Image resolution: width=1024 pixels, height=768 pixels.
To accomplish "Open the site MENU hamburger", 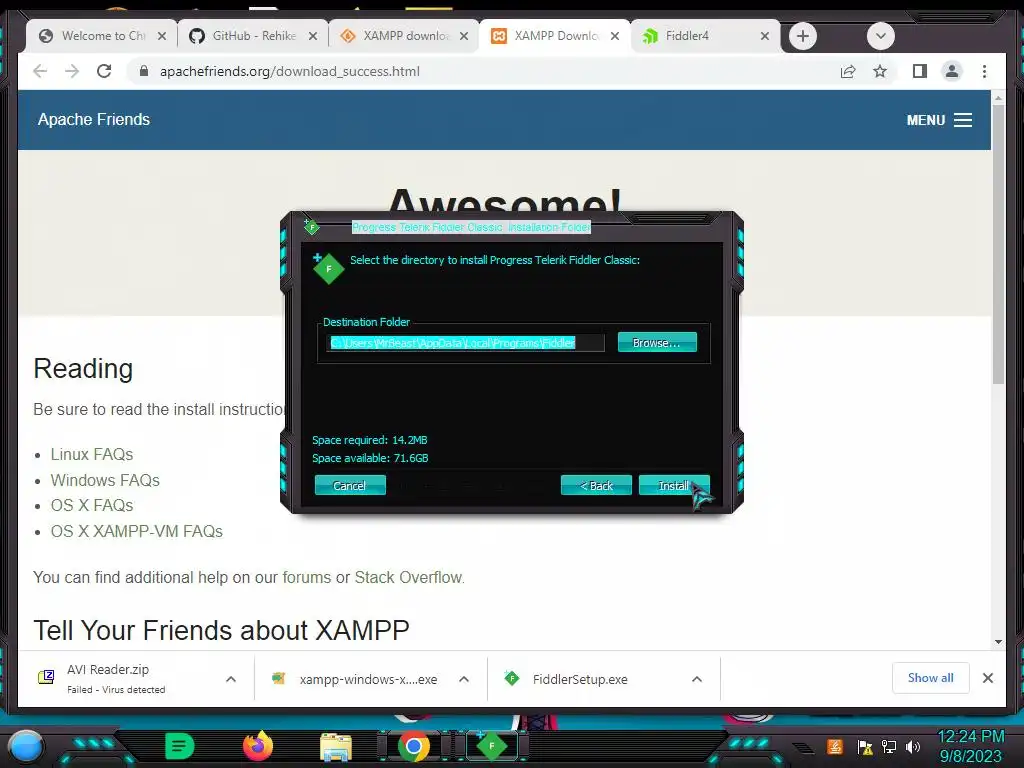I will 939,120.
